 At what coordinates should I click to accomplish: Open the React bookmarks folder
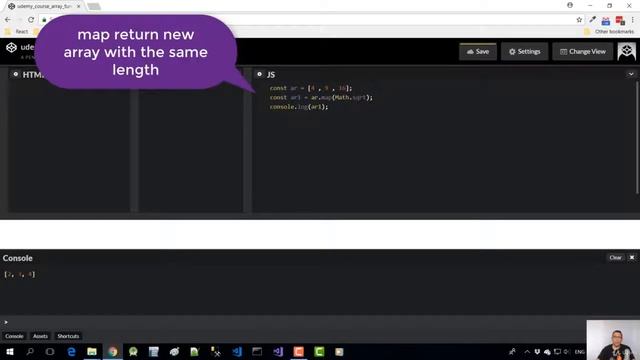point(17,31)
